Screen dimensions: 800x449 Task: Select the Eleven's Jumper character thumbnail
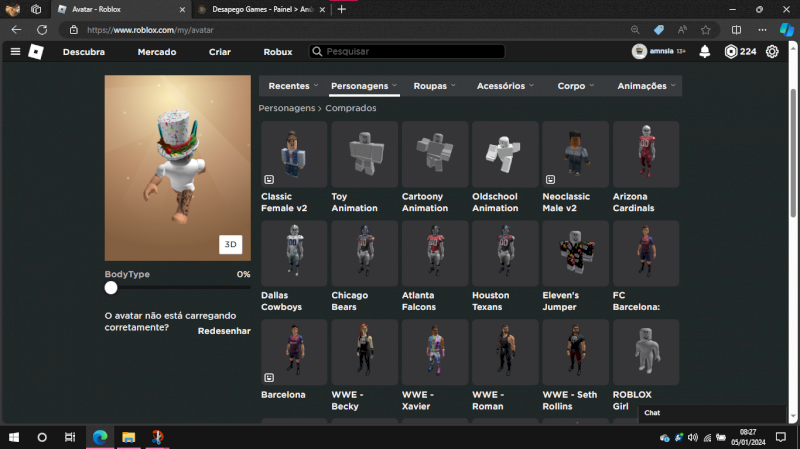click(575, 253)
